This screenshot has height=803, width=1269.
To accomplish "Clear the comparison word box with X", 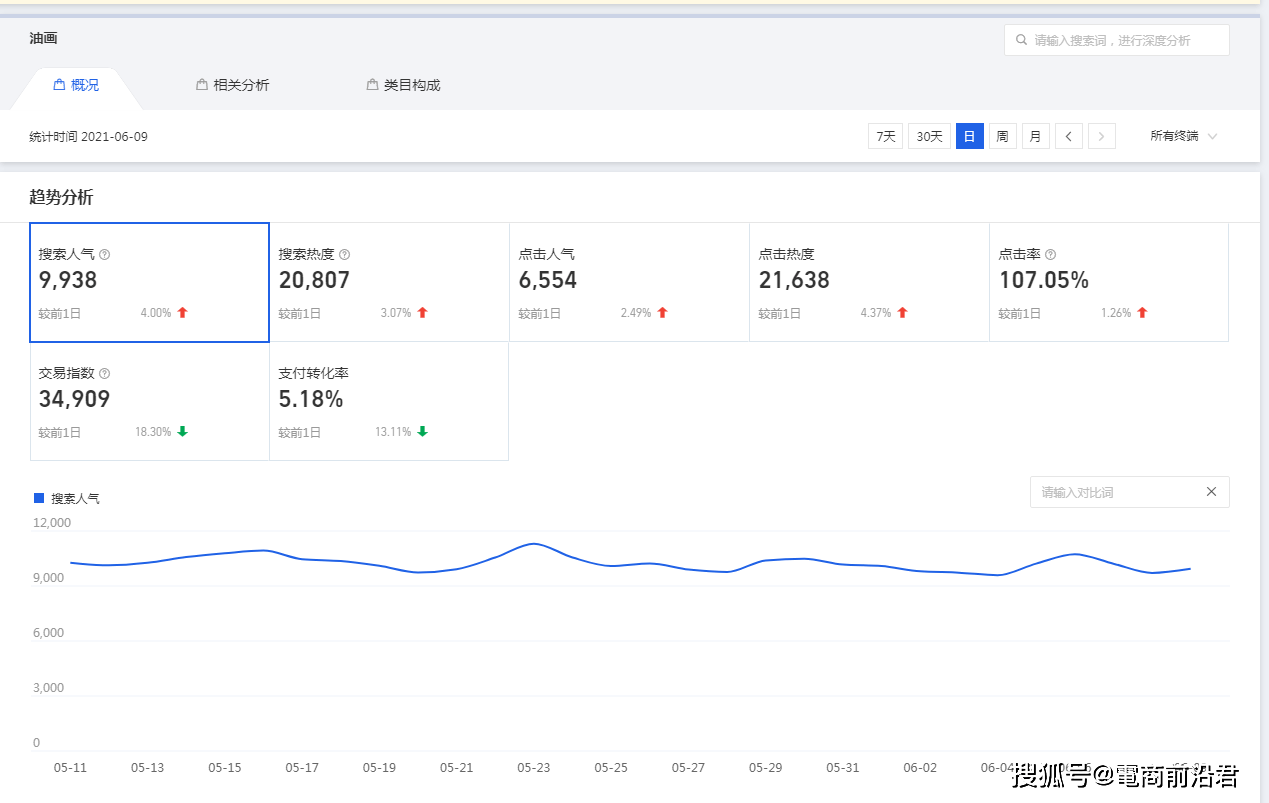I will tap(1211, 492).
